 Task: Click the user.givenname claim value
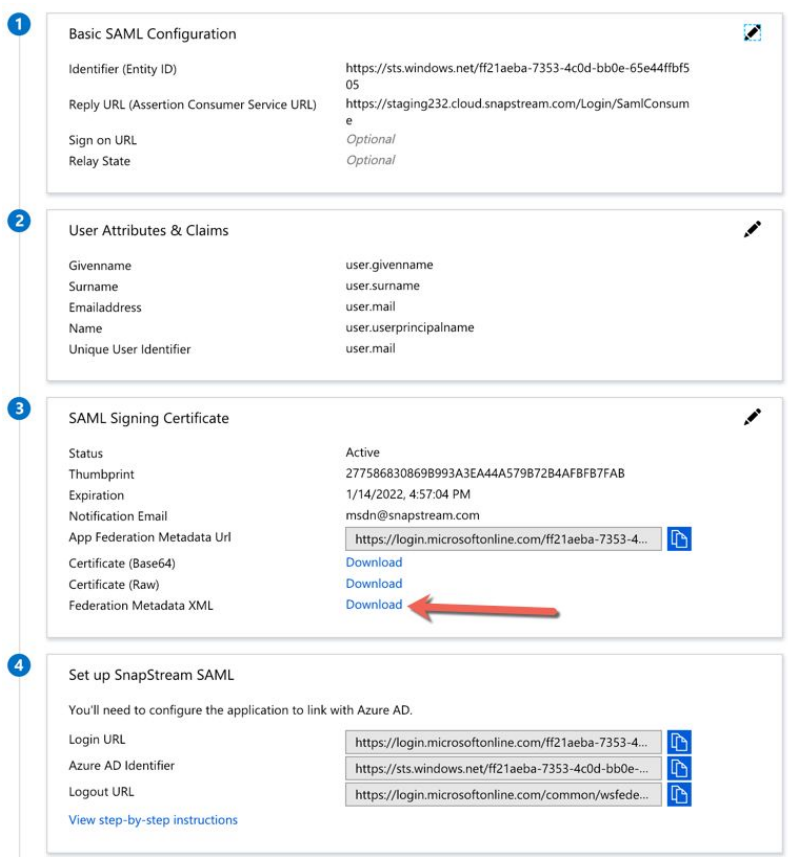click(x=389, y=265)
